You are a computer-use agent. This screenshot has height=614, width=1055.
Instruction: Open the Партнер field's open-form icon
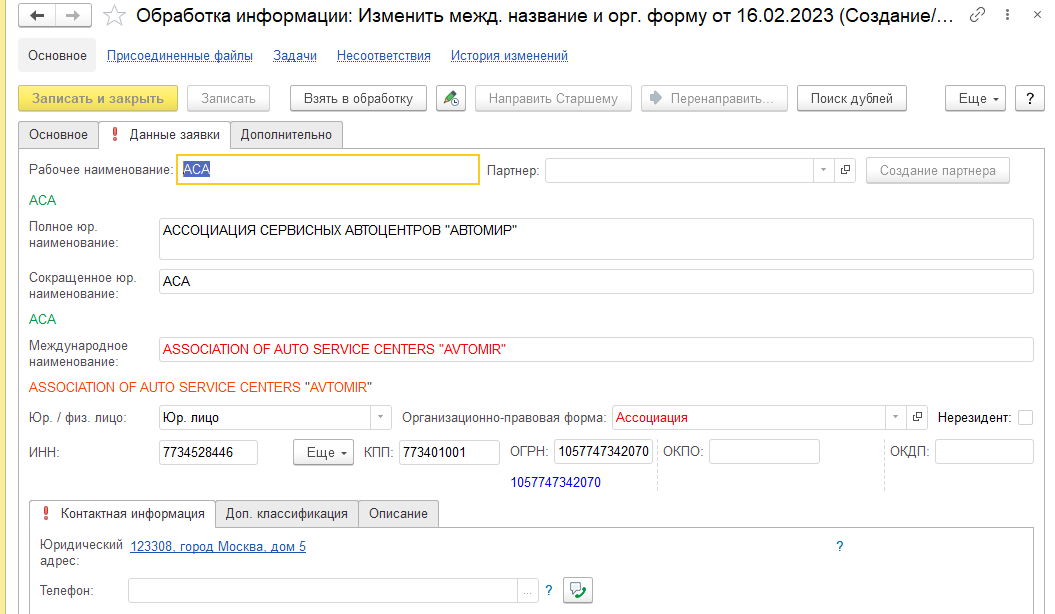coord(845,170)
